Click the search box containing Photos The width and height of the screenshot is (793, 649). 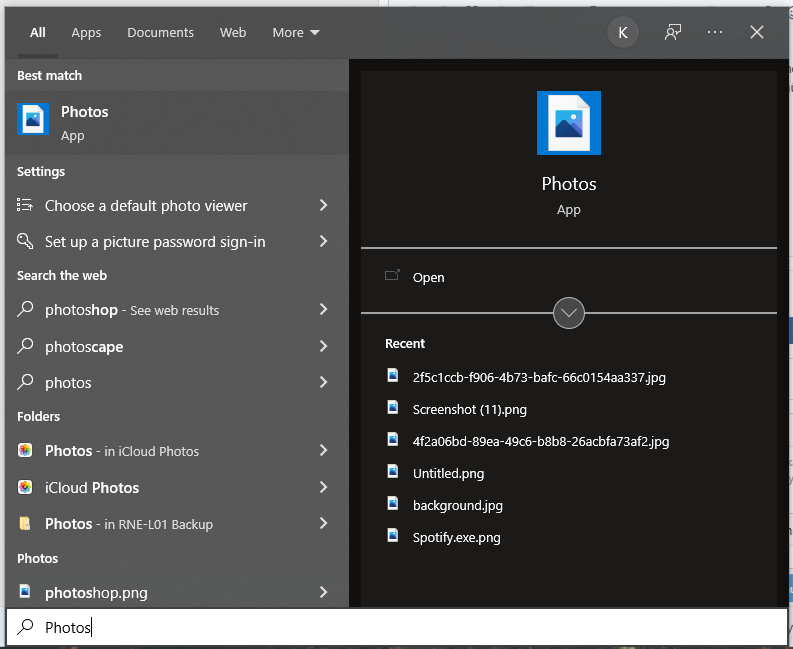coord(400,627)
